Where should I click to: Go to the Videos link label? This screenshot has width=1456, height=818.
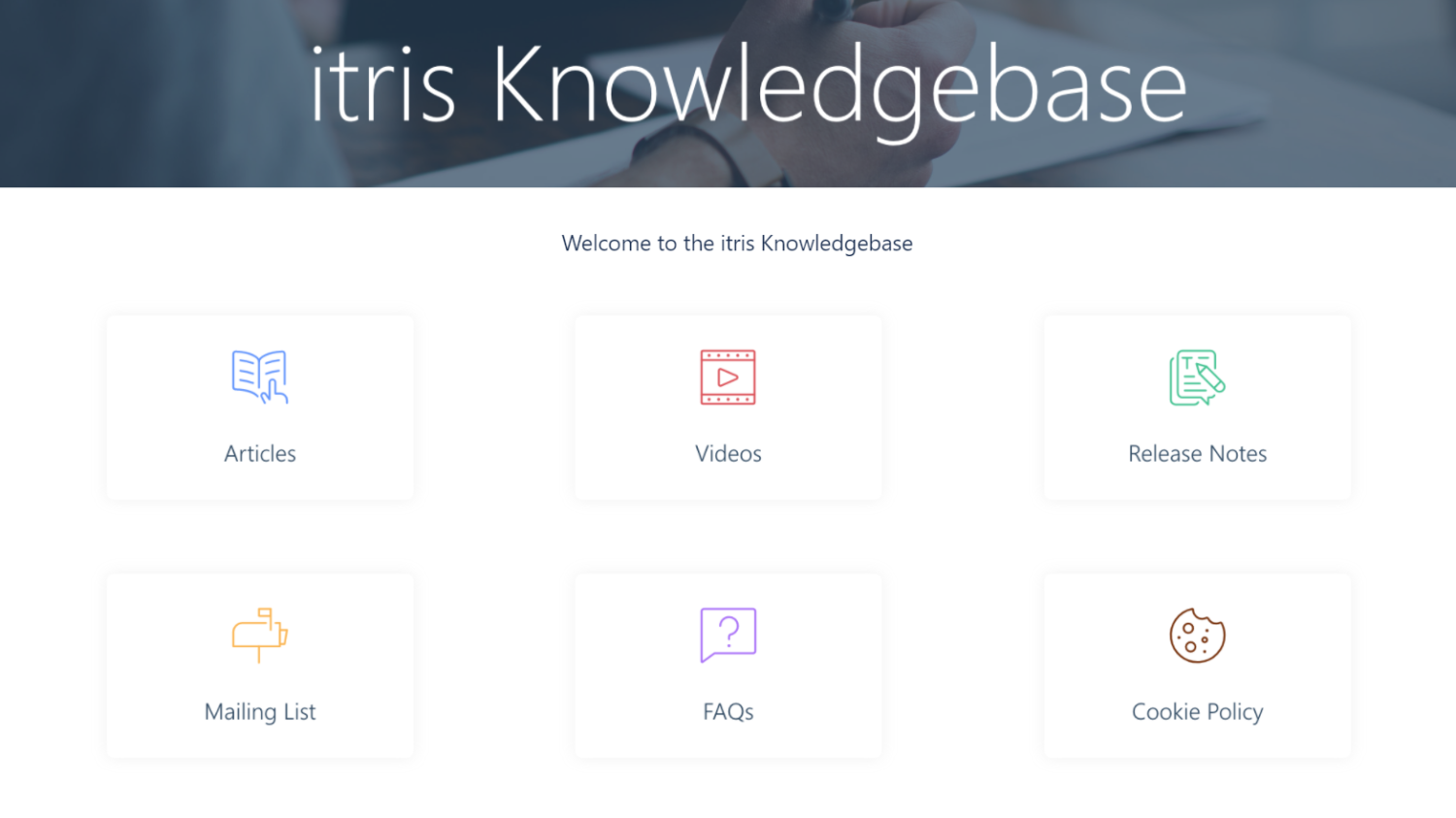(728, 453)
